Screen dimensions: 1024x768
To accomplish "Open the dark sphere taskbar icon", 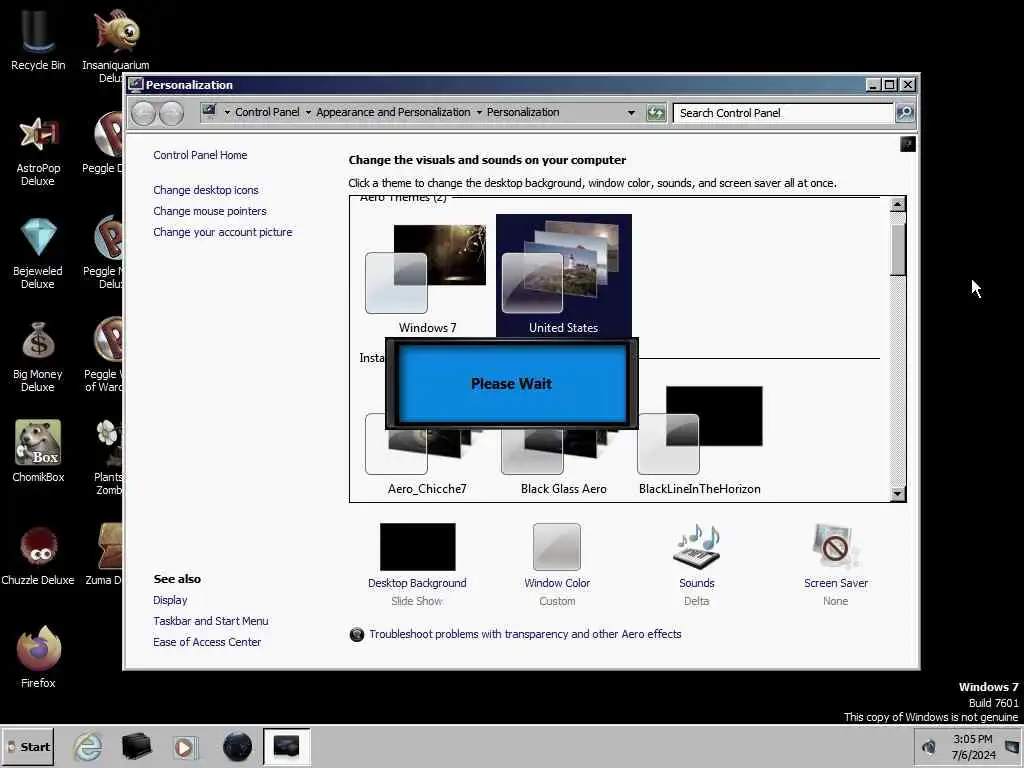I will tap(237, 746).
